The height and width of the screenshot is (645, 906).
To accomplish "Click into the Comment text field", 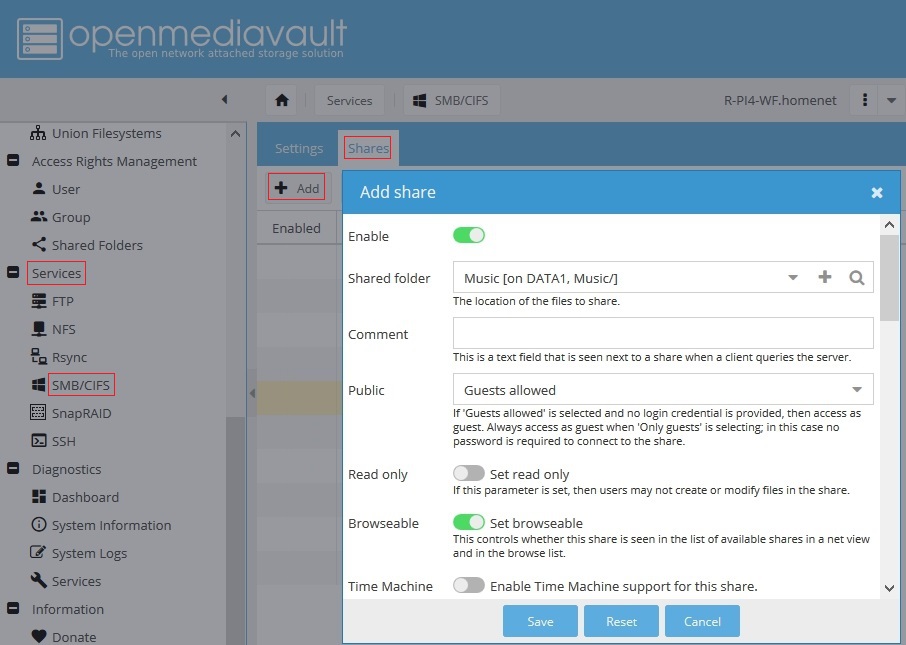I will (662, 333).
